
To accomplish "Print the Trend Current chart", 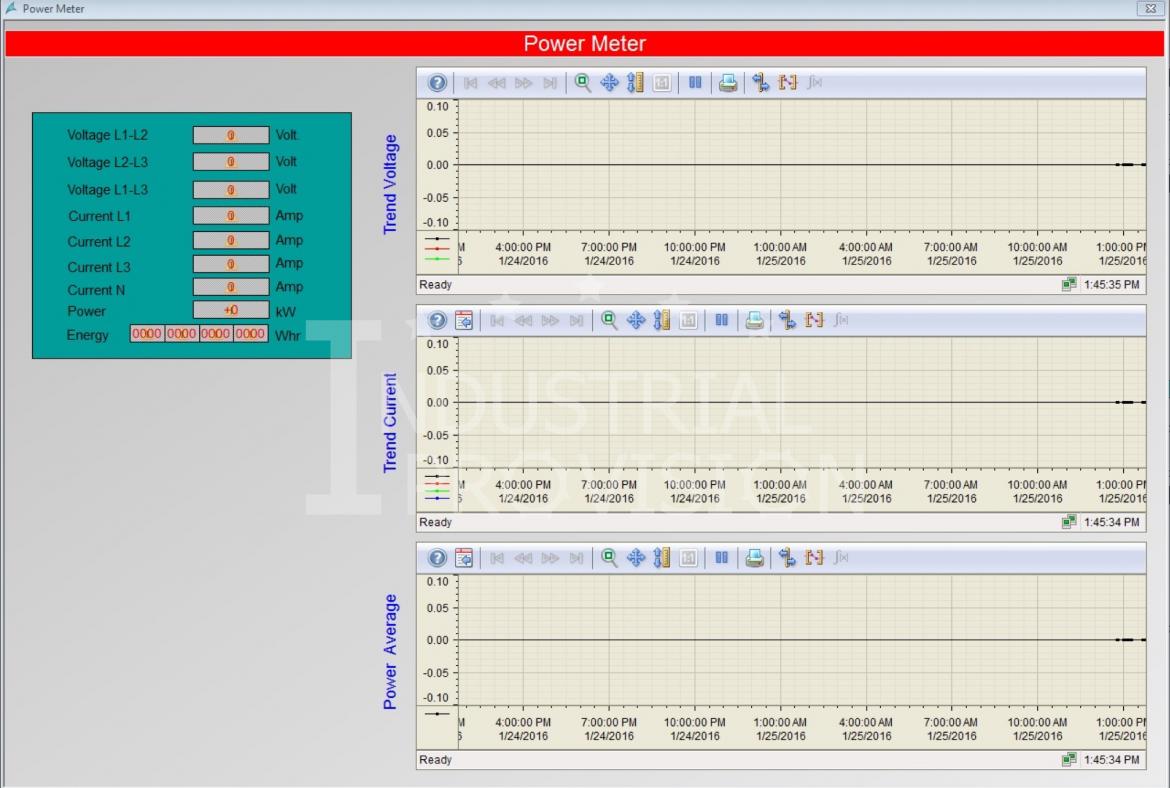I will pos(755,321).
